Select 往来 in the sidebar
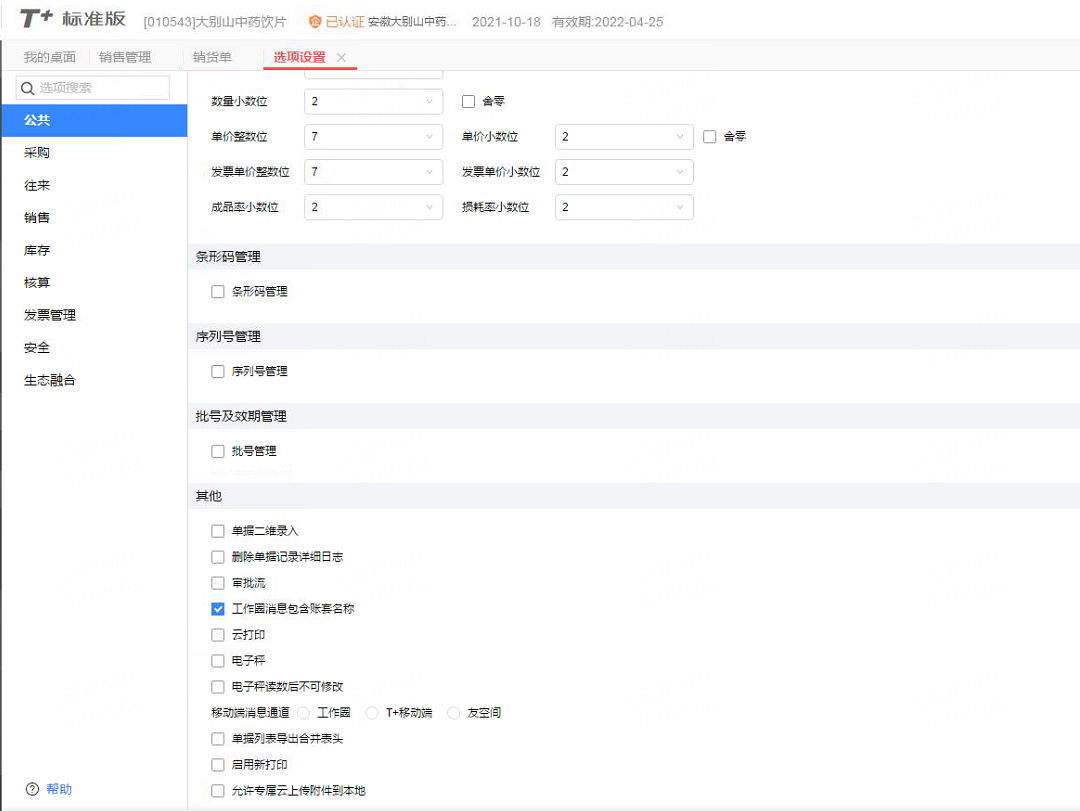This screenshot has width=1080, height=811. 94,185
